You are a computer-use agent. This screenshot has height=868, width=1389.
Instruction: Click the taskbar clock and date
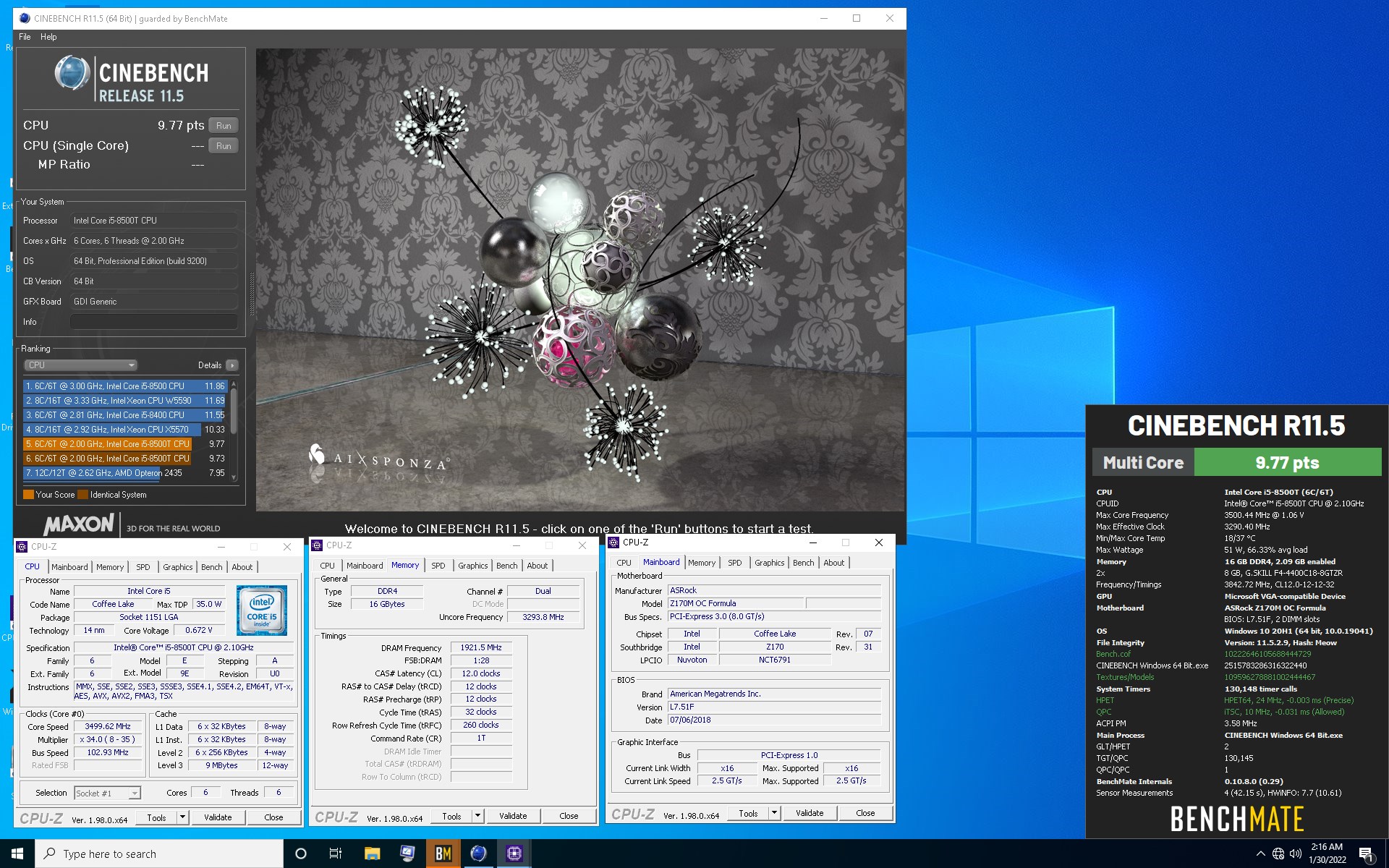pos(1327,854)
